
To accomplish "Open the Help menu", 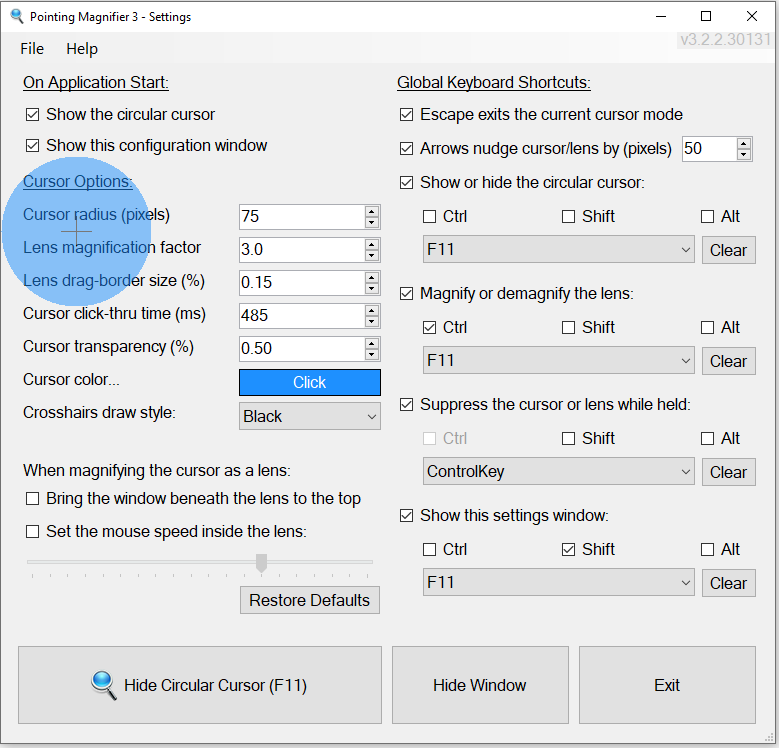I will pos(82,49).
